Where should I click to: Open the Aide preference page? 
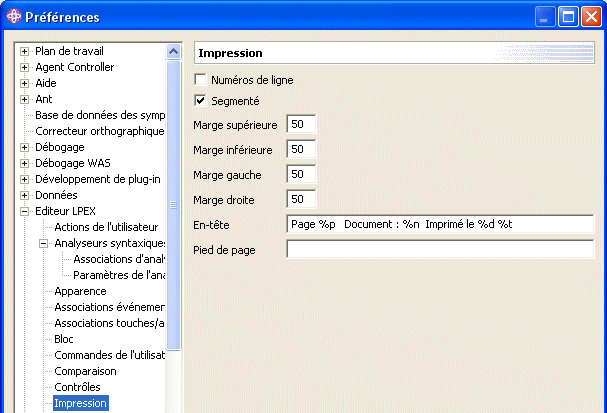click(x=46, y=83)
